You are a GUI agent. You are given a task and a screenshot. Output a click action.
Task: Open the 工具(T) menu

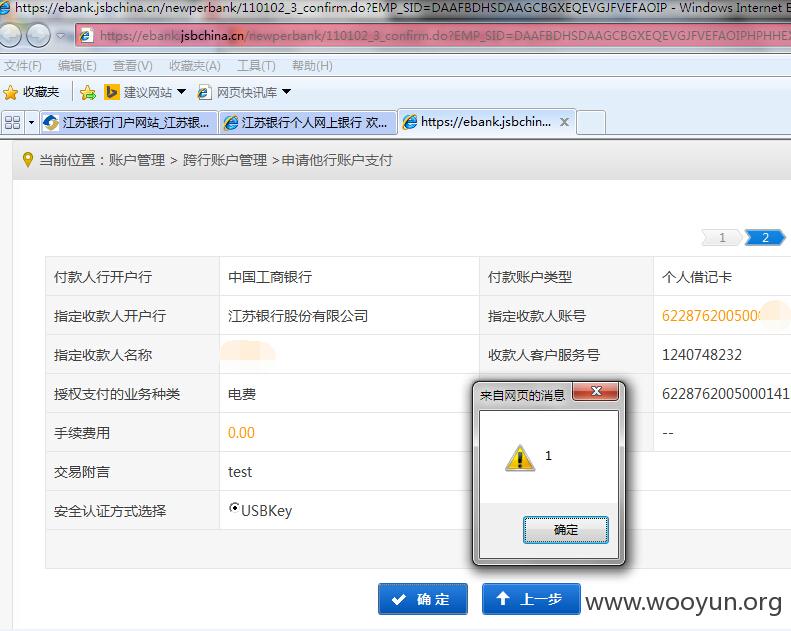256,66
